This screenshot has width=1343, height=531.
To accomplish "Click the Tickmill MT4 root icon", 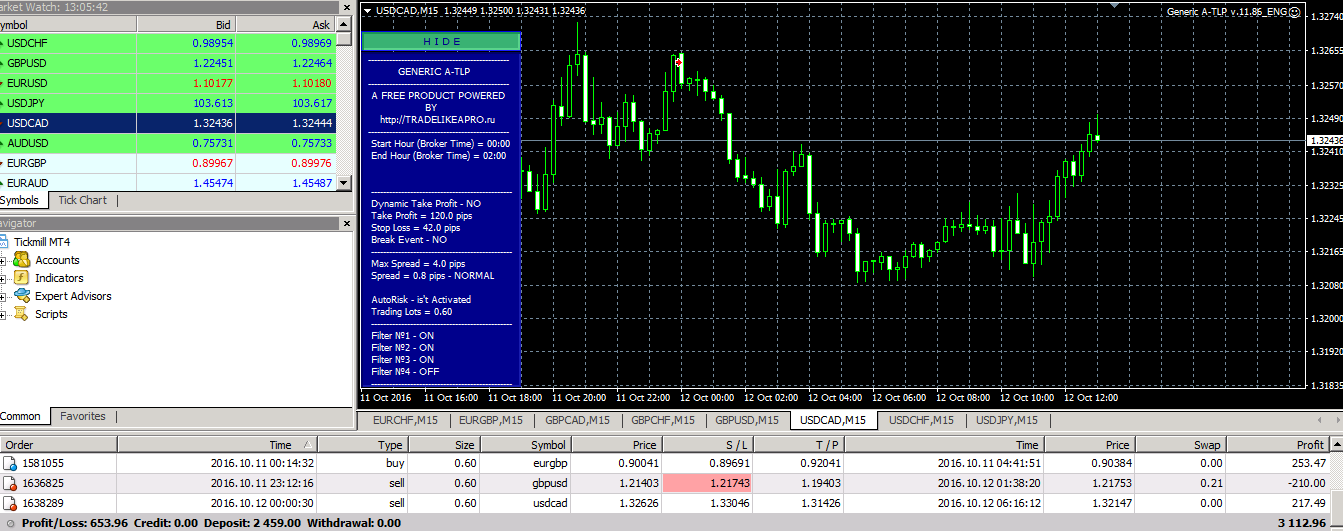I will point(4,242).
